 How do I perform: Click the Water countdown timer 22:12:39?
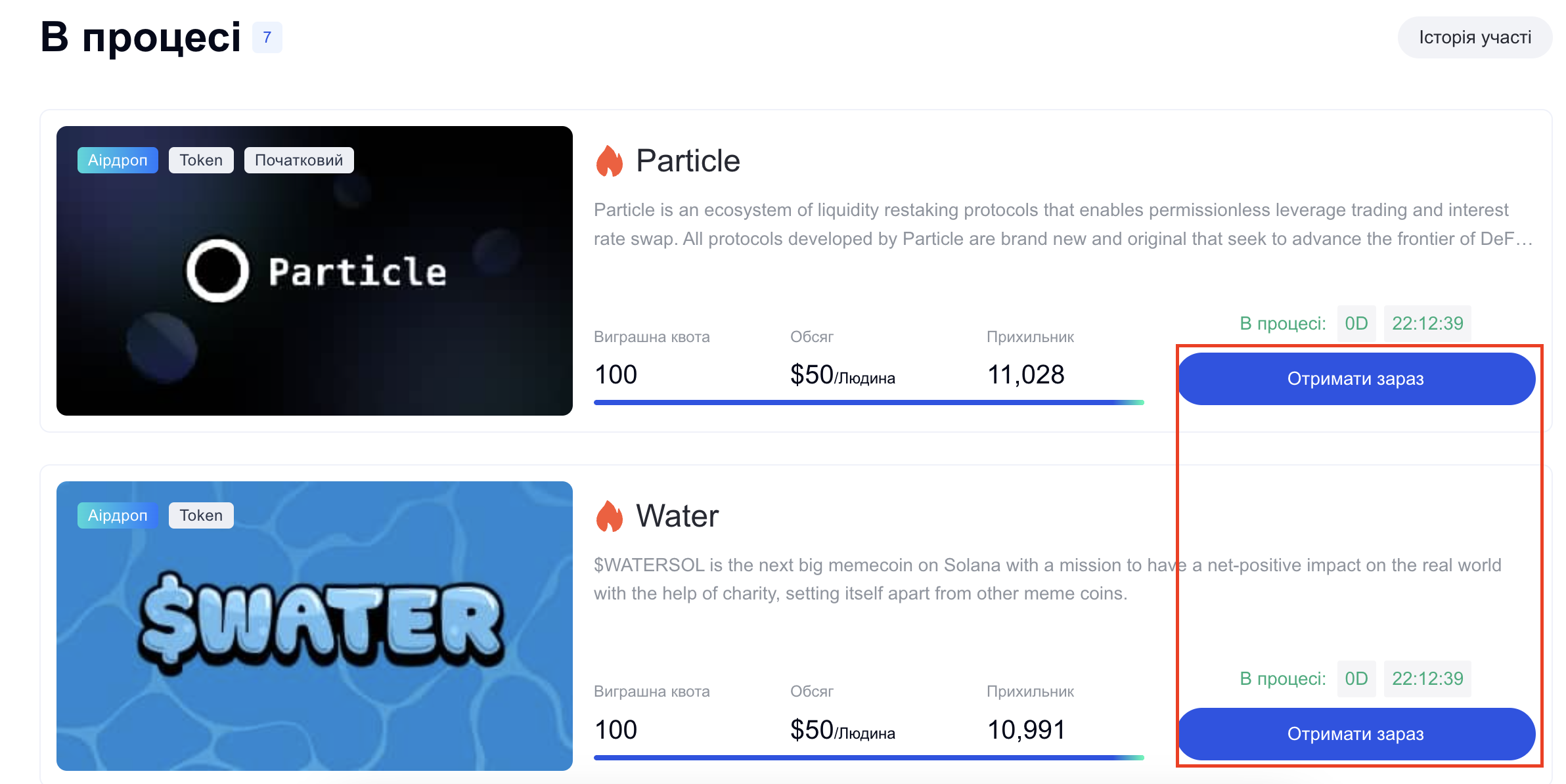coord(1427,679)
